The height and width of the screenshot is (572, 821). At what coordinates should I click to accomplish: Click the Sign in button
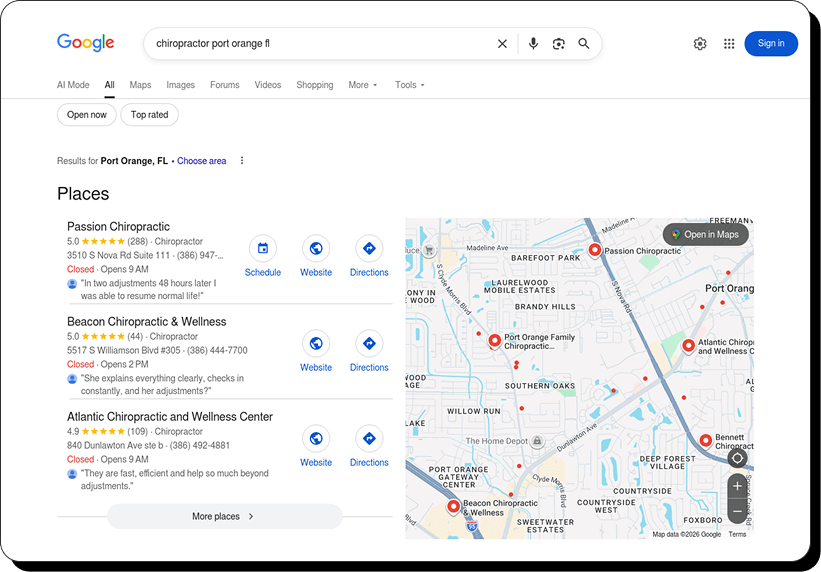pos(771,43)
